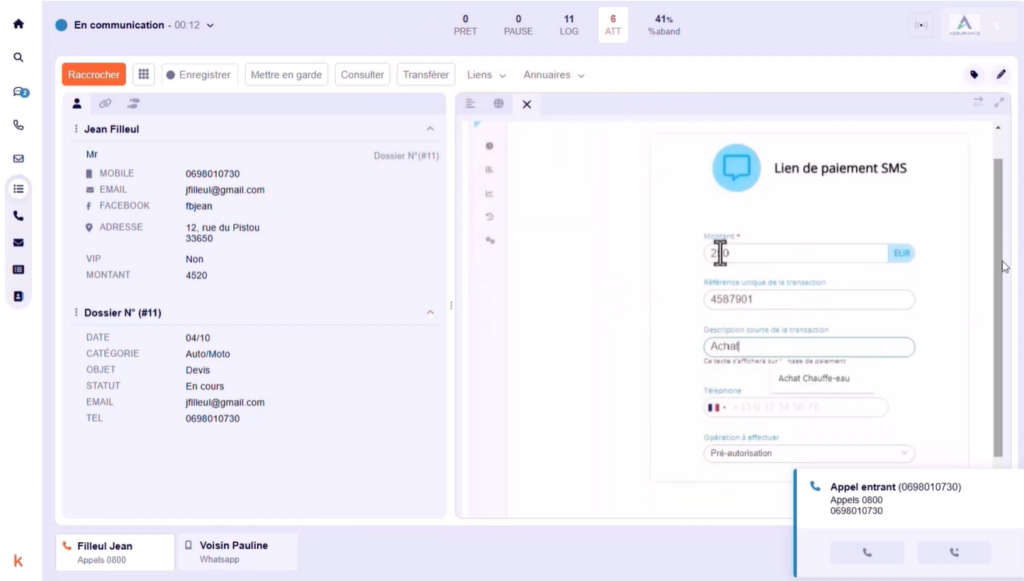The width and height of the screenshot is (1024, 581).
Task: Open the home icon in the sidebar
Action: click(18, 24)
